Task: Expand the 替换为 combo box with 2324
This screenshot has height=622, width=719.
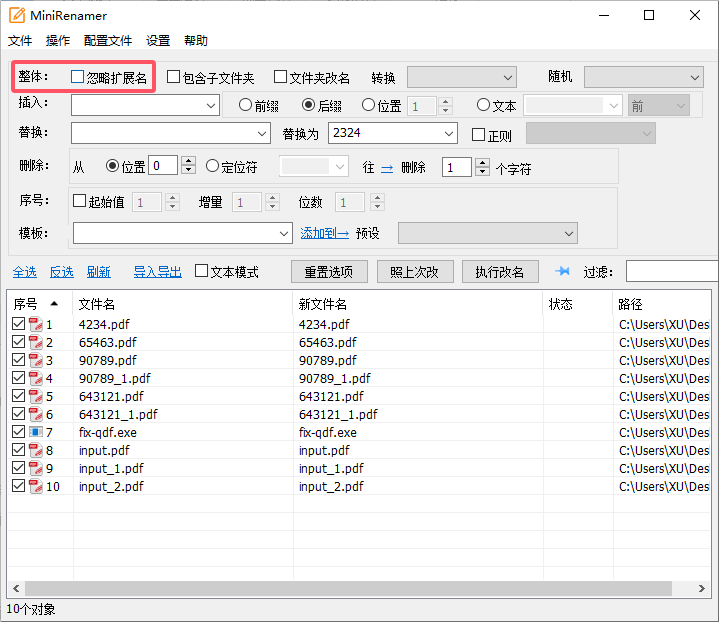Action: click(x=449, y=133)
